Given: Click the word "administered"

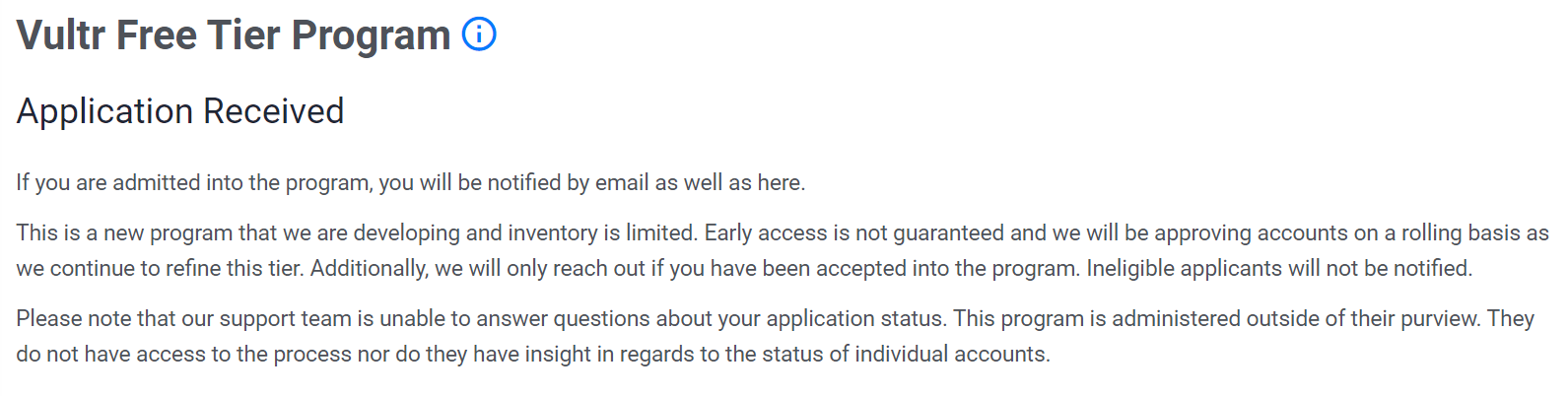Looking at the screenshot, I should coord(1176,319).
